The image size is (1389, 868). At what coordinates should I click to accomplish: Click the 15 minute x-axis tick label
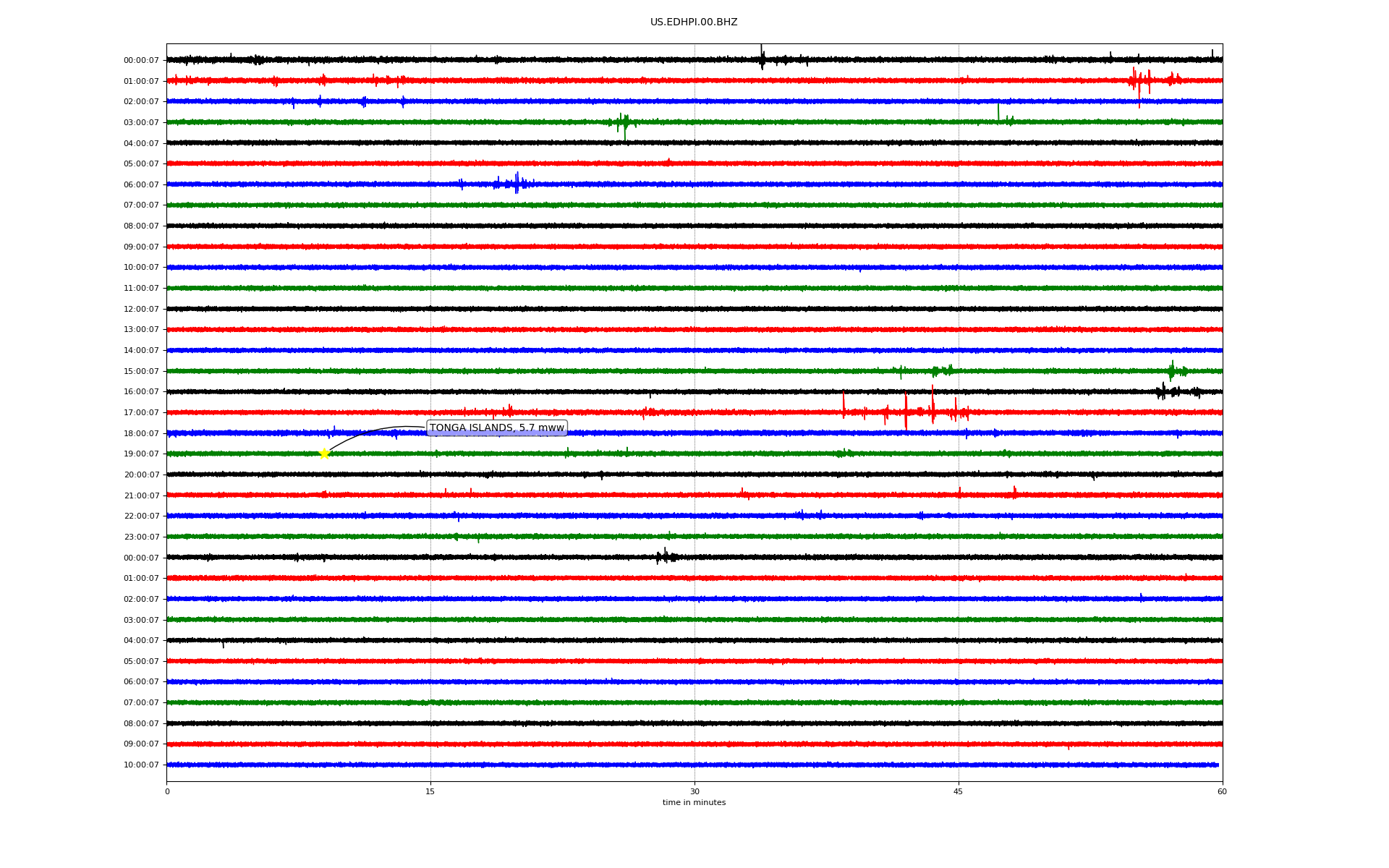point(430,791)
